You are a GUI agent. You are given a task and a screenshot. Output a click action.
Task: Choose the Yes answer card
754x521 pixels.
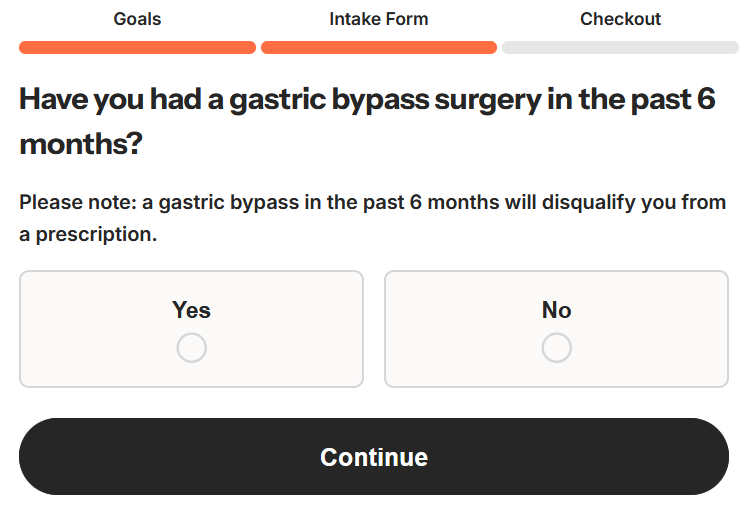[x=191, y=328]
